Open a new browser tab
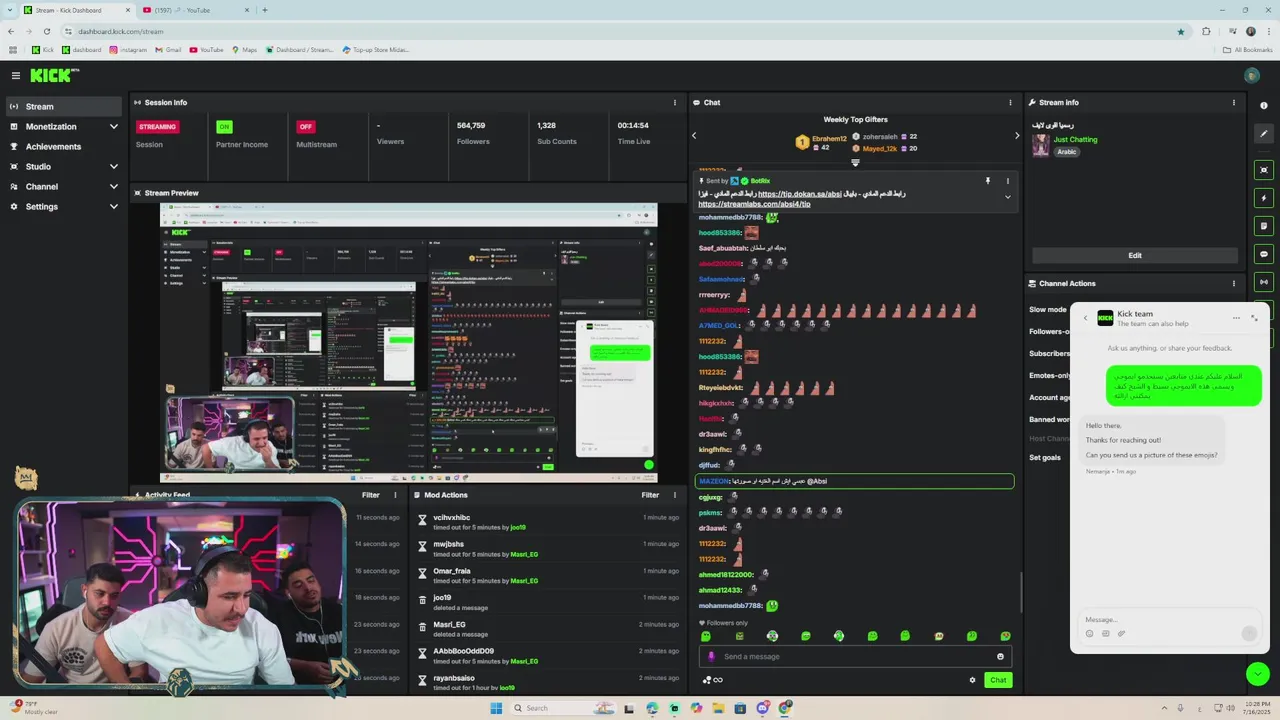Viewport: 1280px width, 720px height. [x=264, y=10]
